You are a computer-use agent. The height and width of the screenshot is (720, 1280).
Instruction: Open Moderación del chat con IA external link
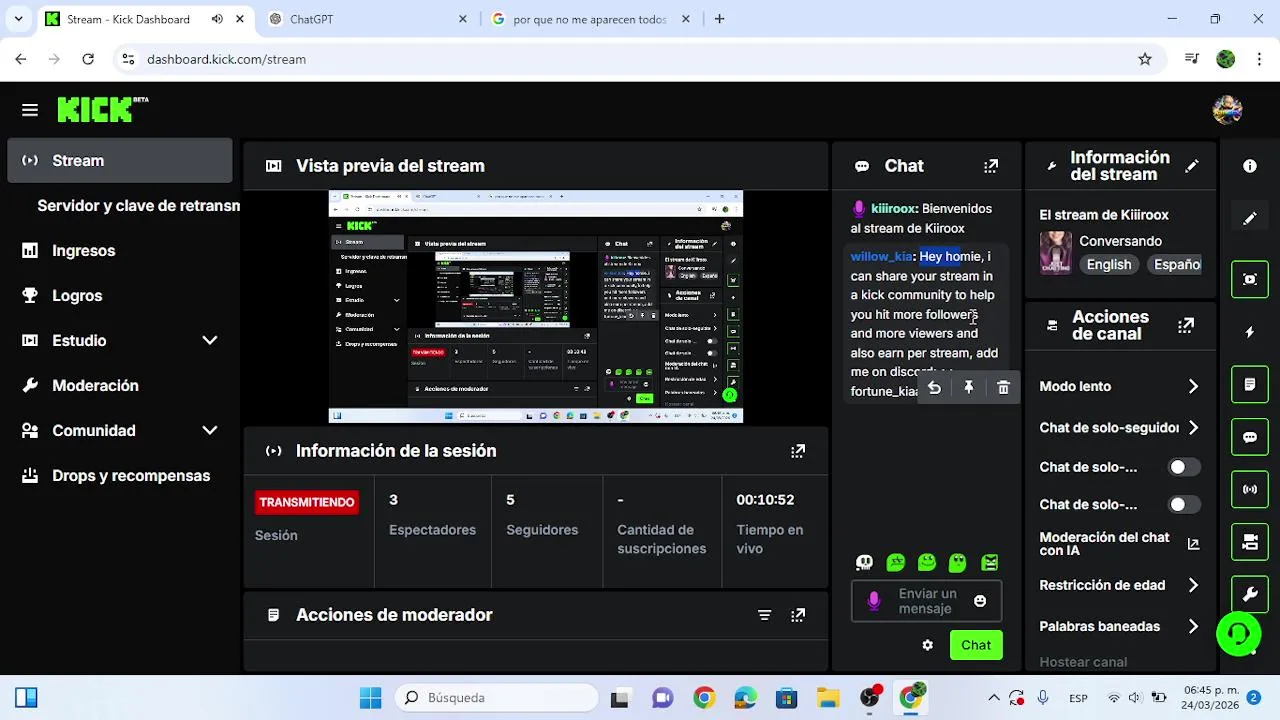tap(1193, 545)
